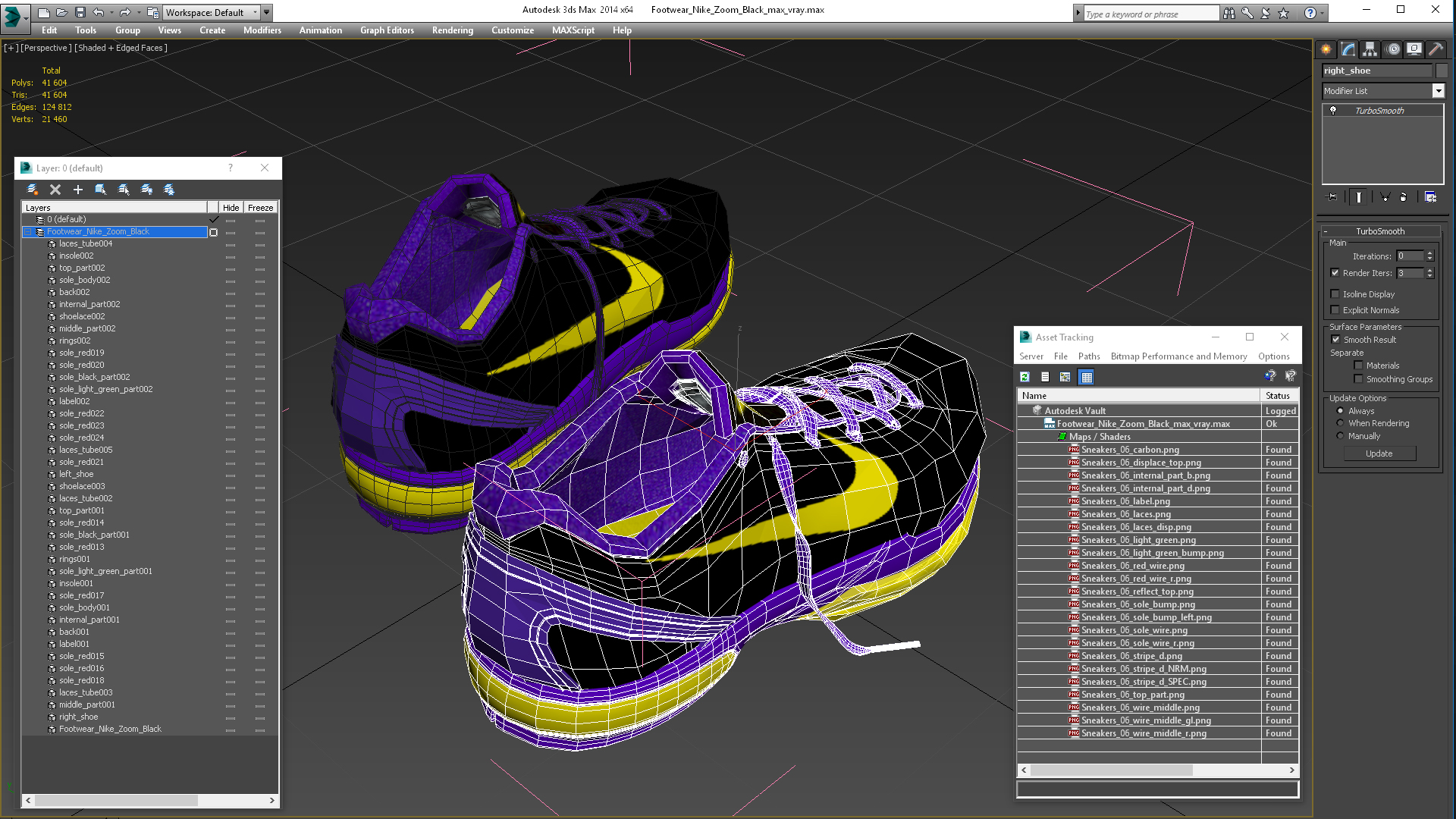Toggle Smooth Result checkbox
Image resolution: width=1456 pixels, height=819 pixels.
point(1335,340)
